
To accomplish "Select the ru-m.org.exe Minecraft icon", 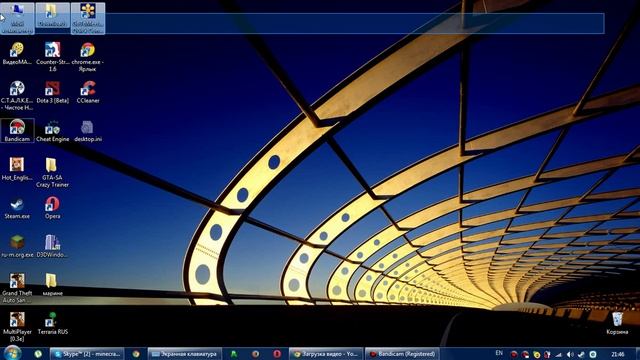I will click(x=17, y=247).
